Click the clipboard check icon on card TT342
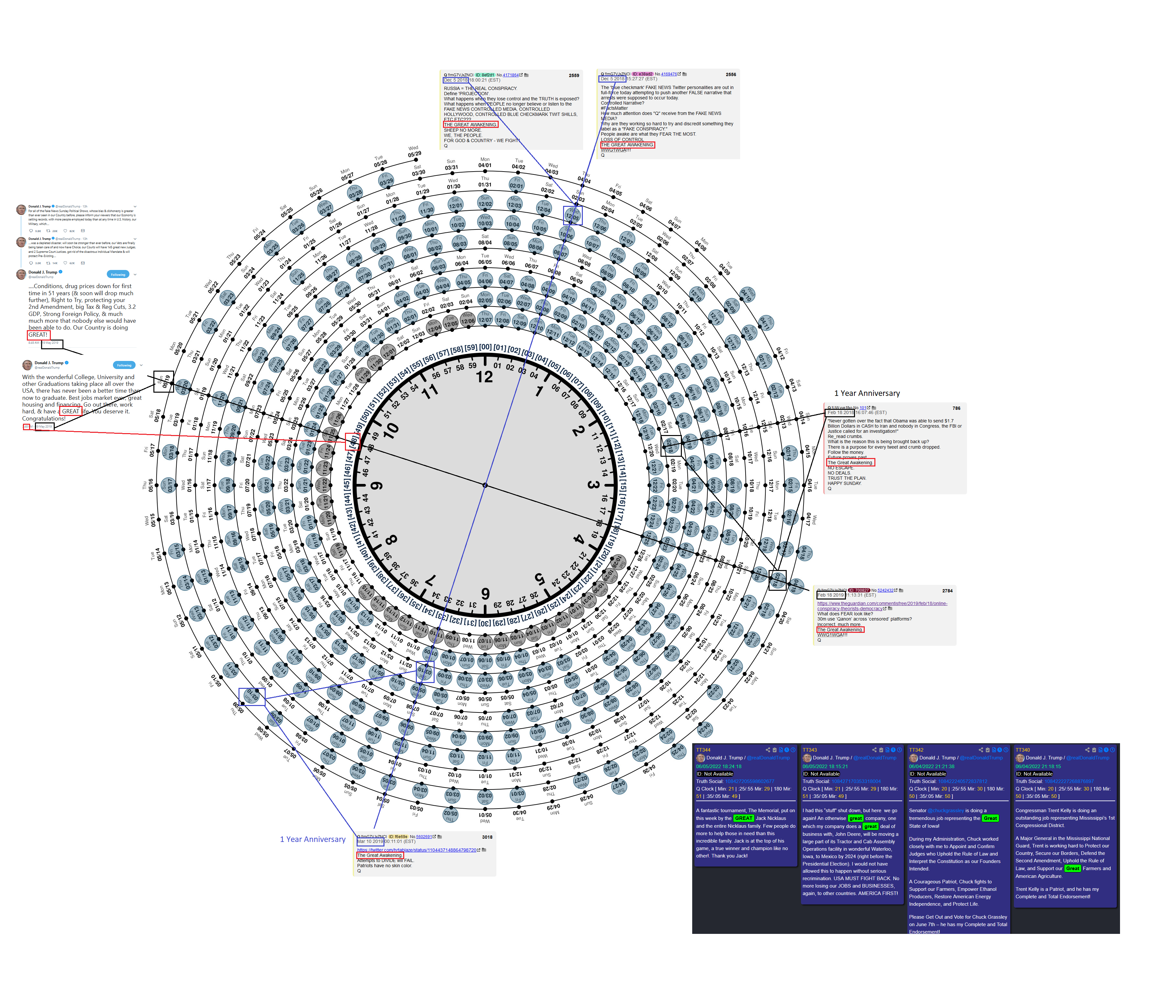 click(988, 750)
